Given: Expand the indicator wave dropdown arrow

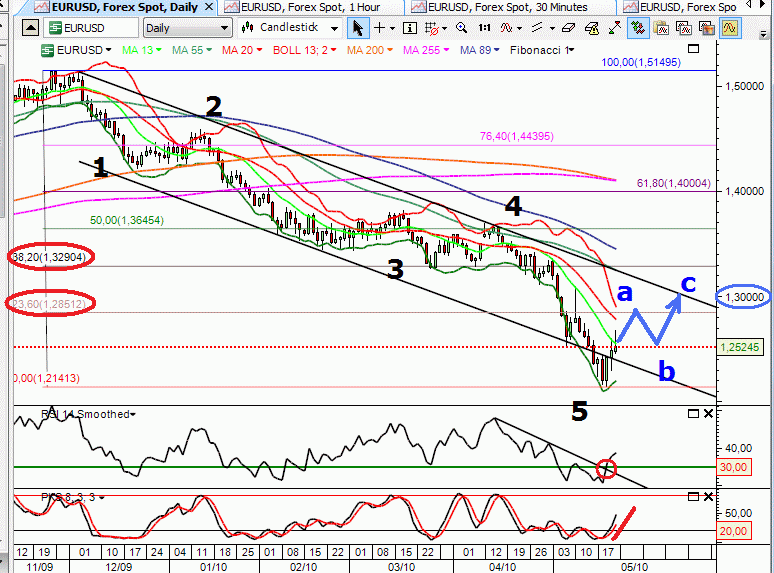Looking at the screenshot, I should point(519,29).
